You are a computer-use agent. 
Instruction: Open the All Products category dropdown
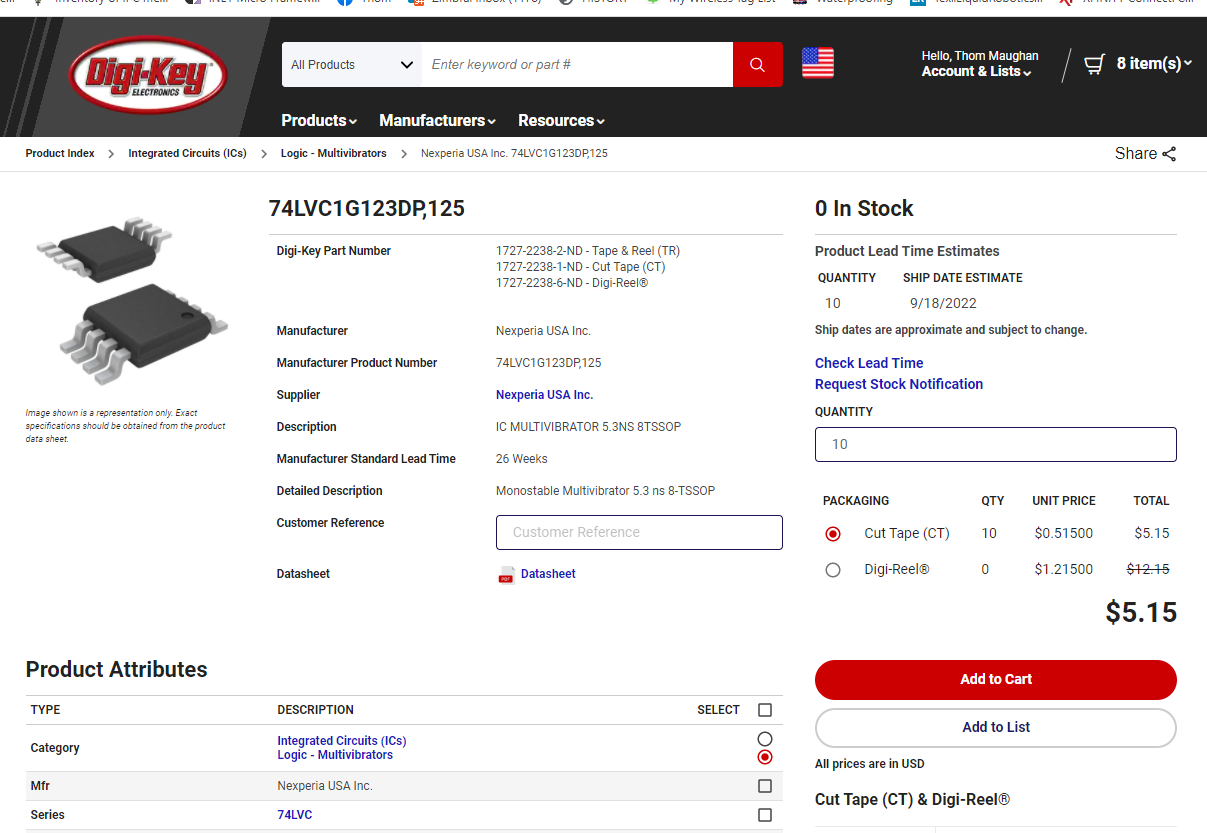click(352, 65)
